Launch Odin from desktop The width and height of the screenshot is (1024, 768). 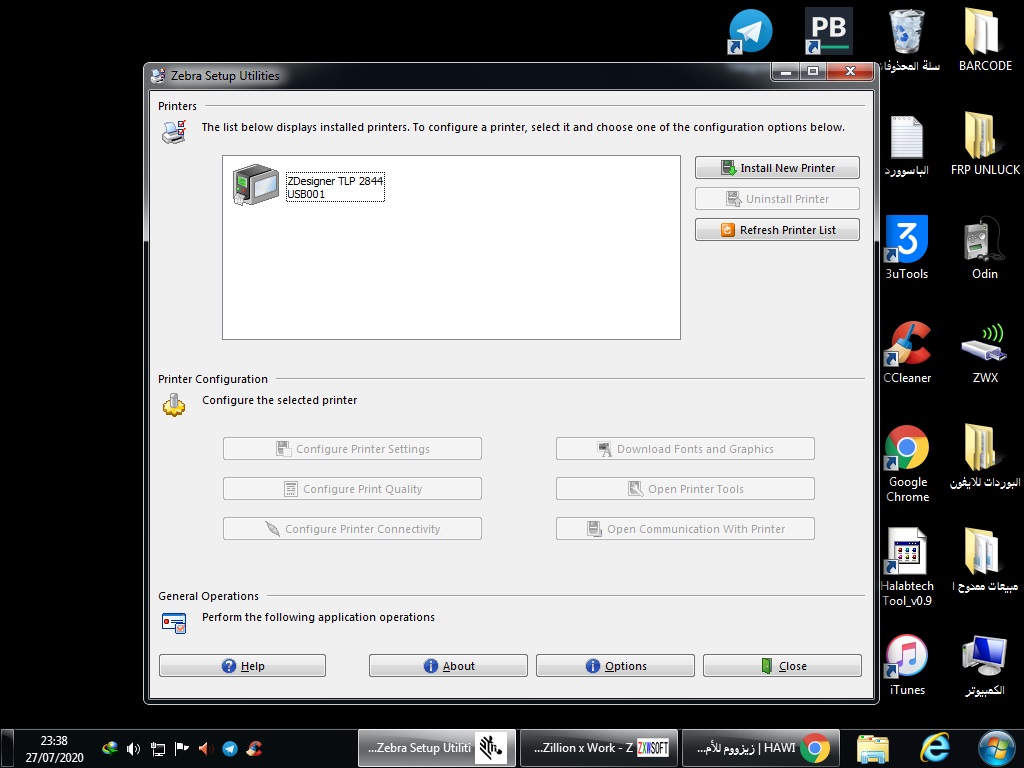coord(985,248)
